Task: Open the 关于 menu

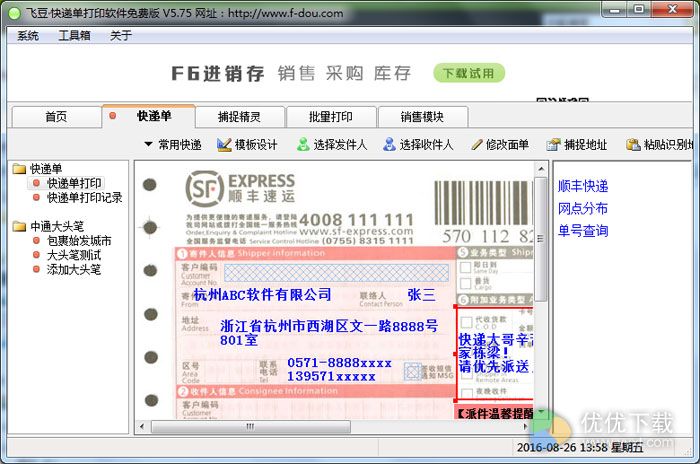Action: (121, 35)
